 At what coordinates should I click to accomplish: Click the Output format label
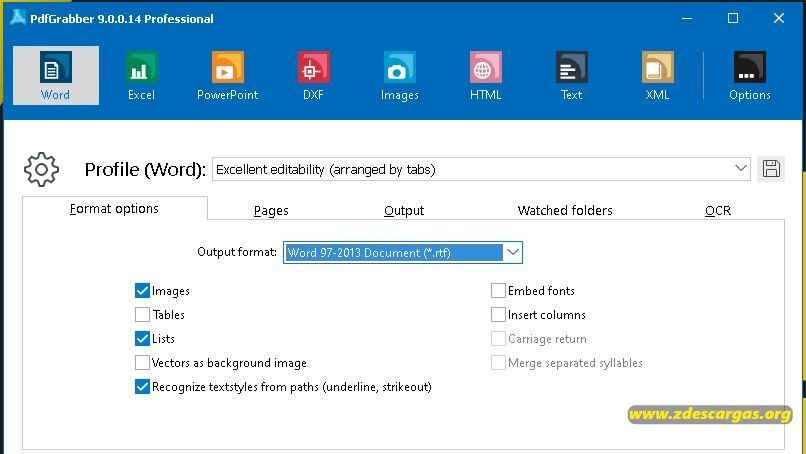pyautogui.click(x=237, y=252)
